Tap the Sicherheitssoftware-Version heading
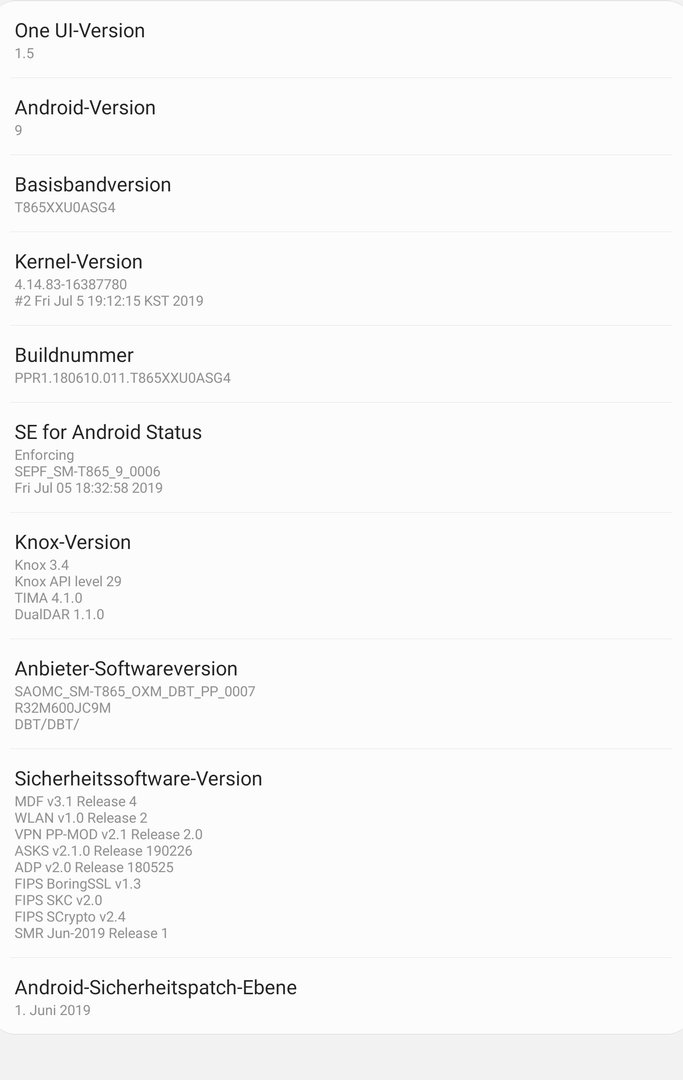Viewport: 683px width, 1080px height. 138,779
